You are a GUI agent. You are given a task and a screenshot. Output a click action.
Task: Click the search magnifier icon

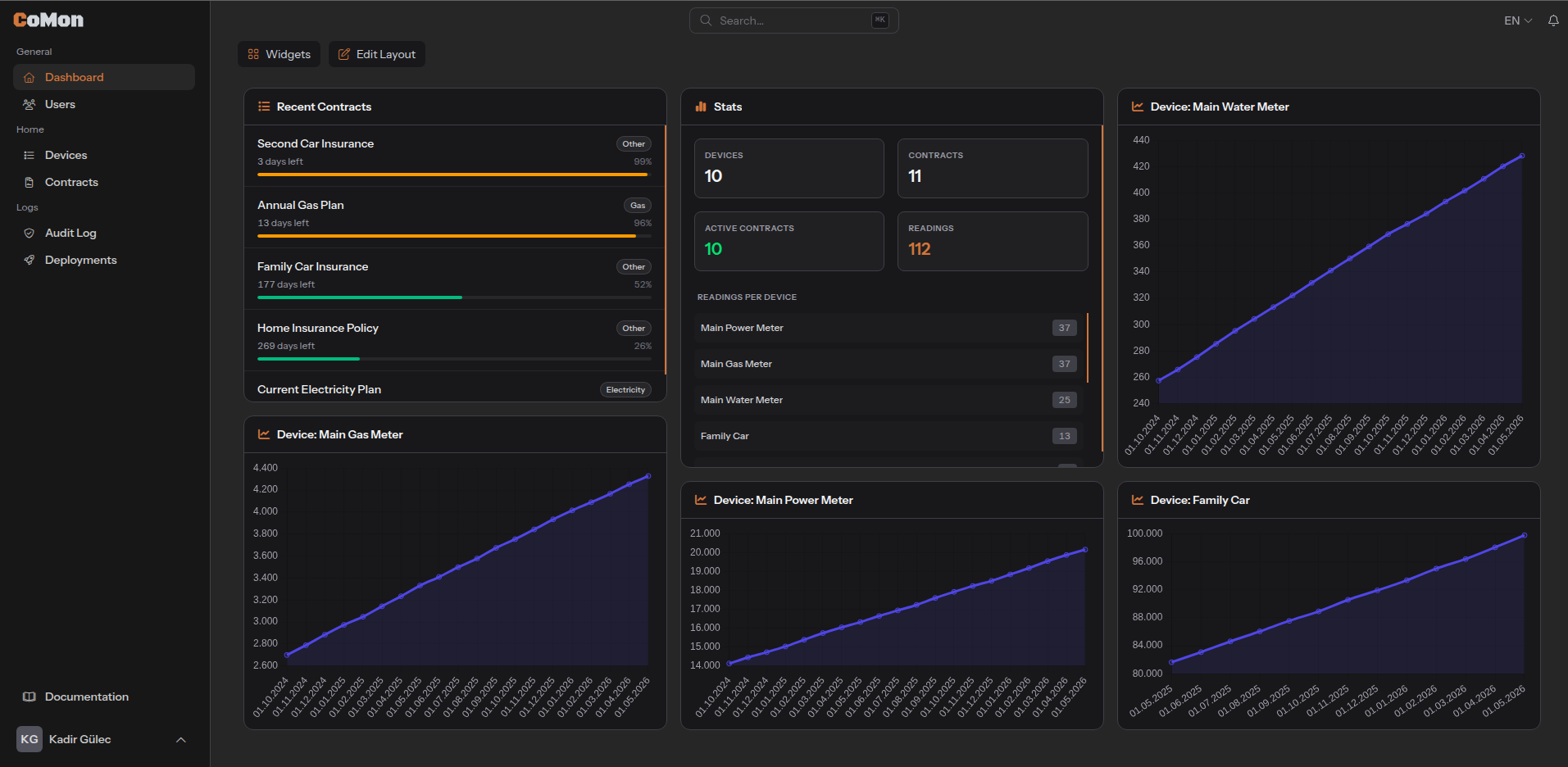[706, 20]
